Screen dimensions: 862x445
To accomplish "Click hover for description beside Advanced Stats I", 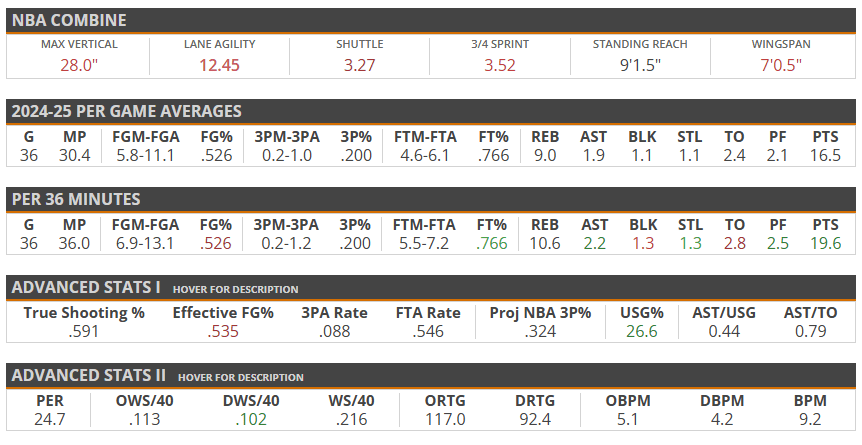I will tap(235, 289).
